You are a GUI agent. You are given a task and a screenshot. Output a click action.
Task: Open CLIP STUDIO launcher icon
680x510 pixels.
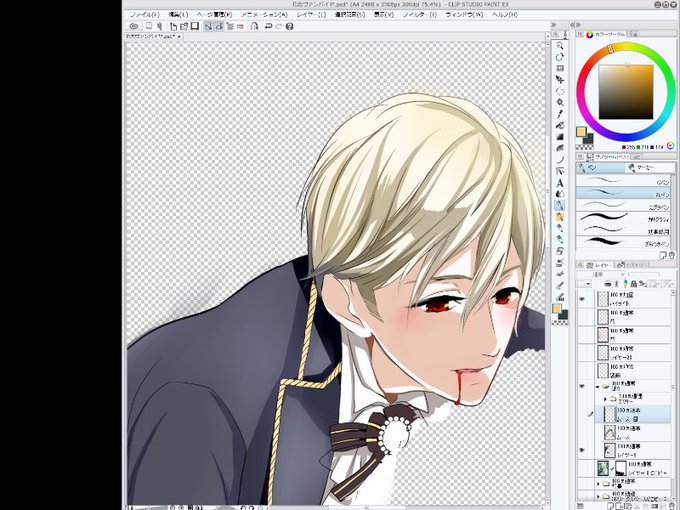pyautogui.click(x=134, y=26)
